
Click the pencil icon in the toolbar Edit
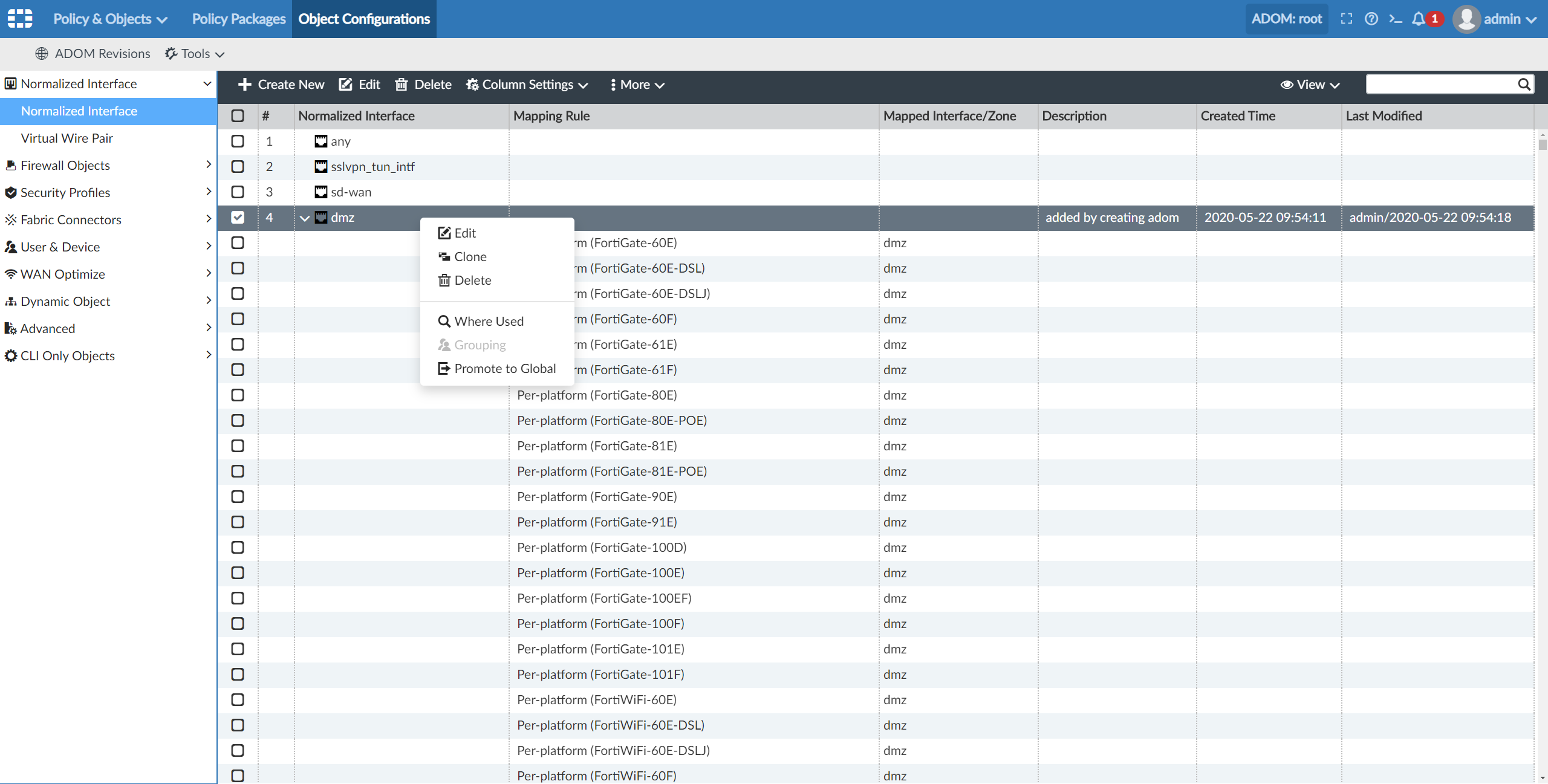click(345, 85)
